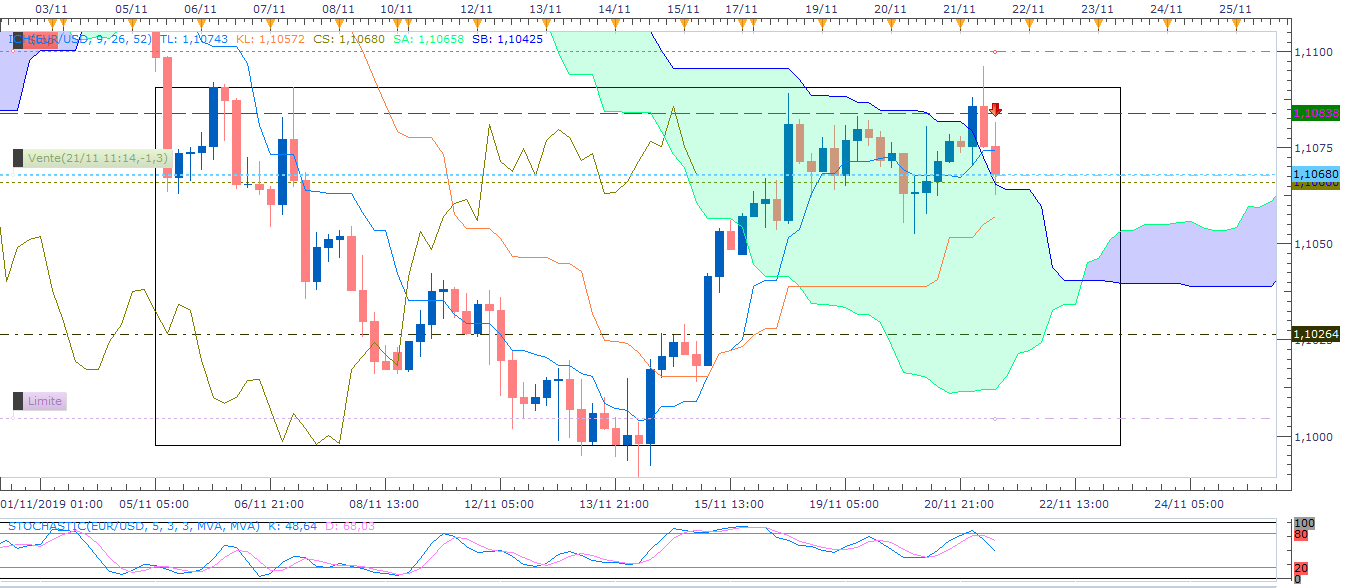Click the orange day marker under 19/11

pos(822,24)
